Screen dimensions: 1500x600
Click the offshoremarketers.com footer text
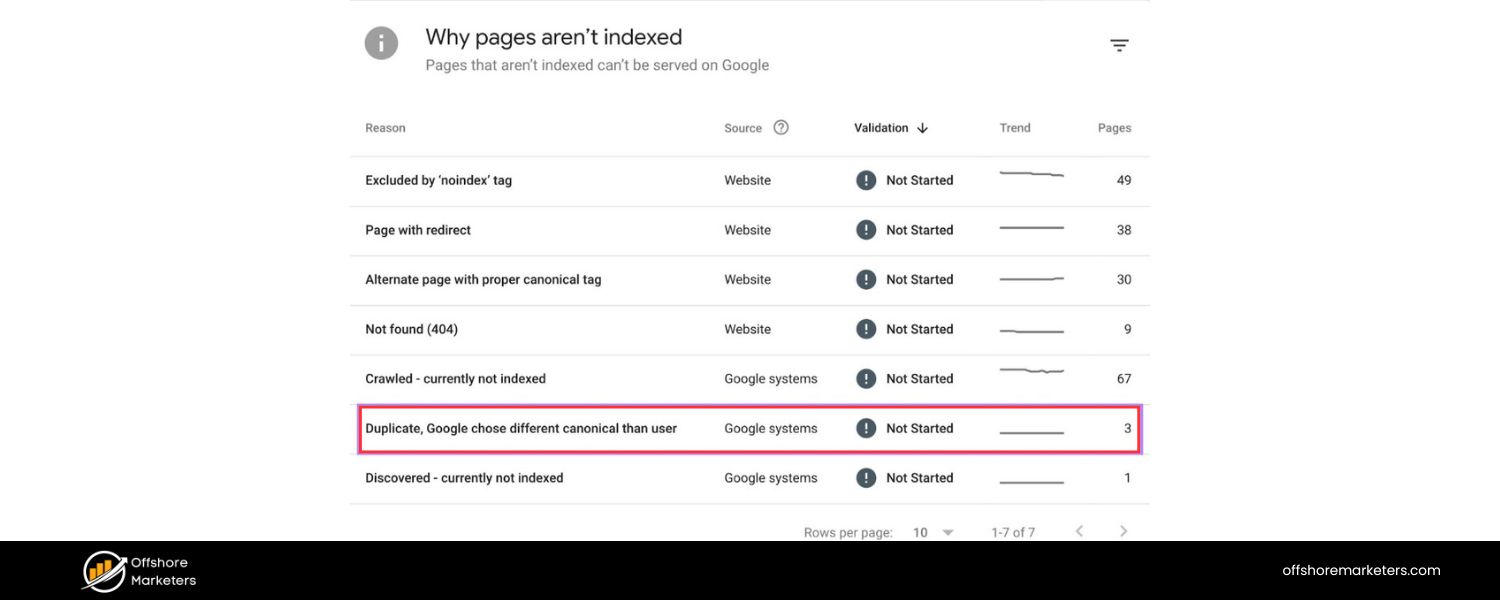[1362, 570]
